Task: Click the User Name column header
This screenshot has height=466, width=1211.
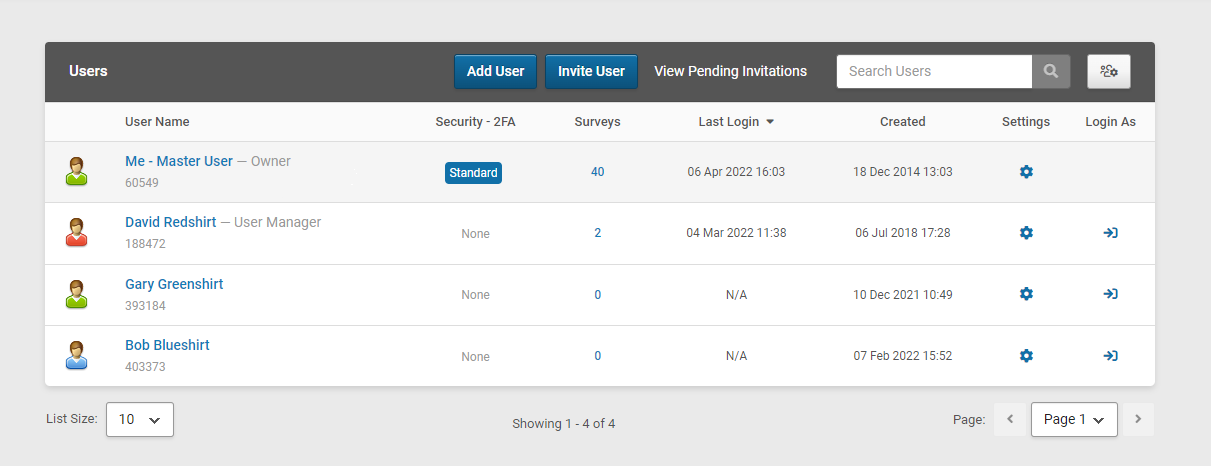Action: pos(157,122)
